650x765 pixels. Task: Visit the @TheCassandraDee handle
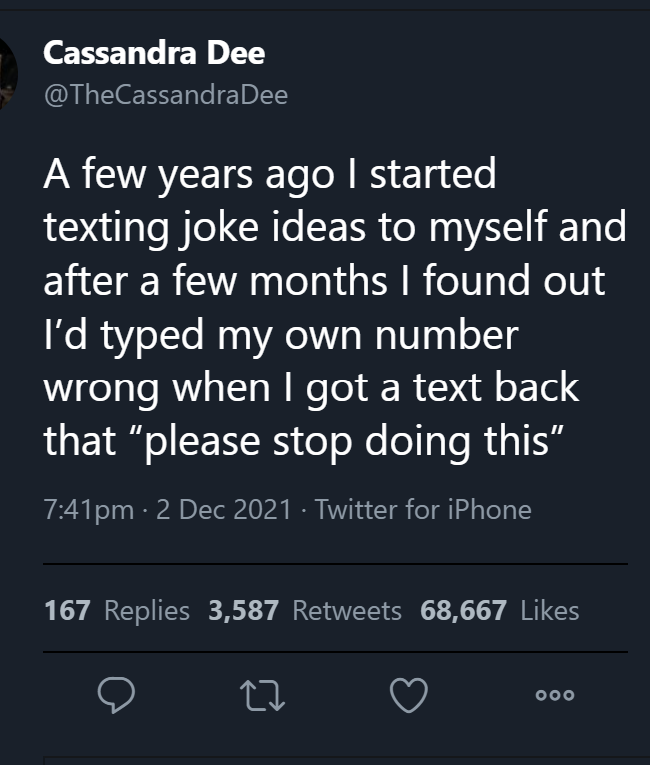coord(165,96)
